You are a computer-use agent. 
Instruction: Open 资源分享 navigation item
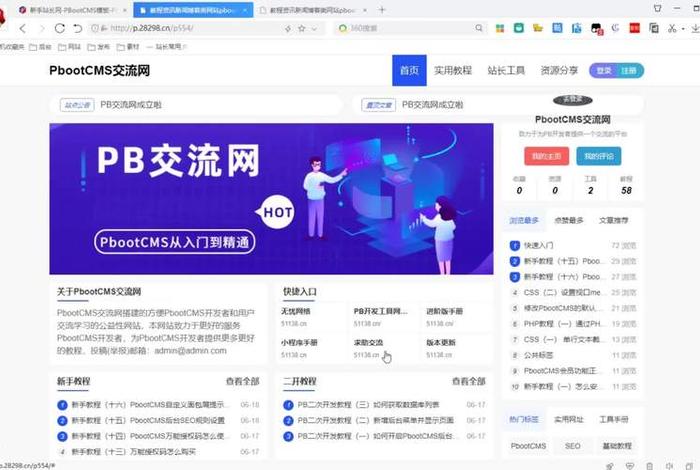click(x=559, y=71)
